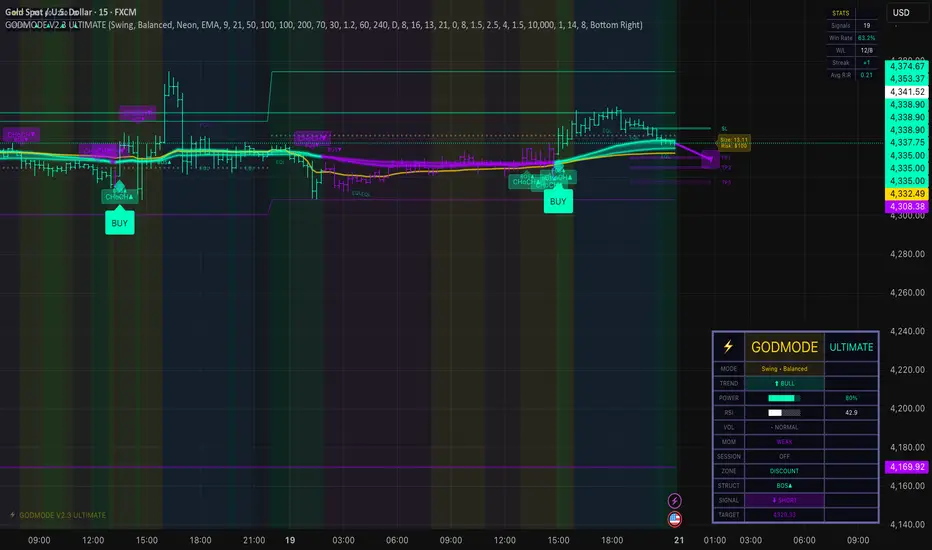Click the 01:00 time axis label
Viewport: 932px width, 550px height.
714,540
